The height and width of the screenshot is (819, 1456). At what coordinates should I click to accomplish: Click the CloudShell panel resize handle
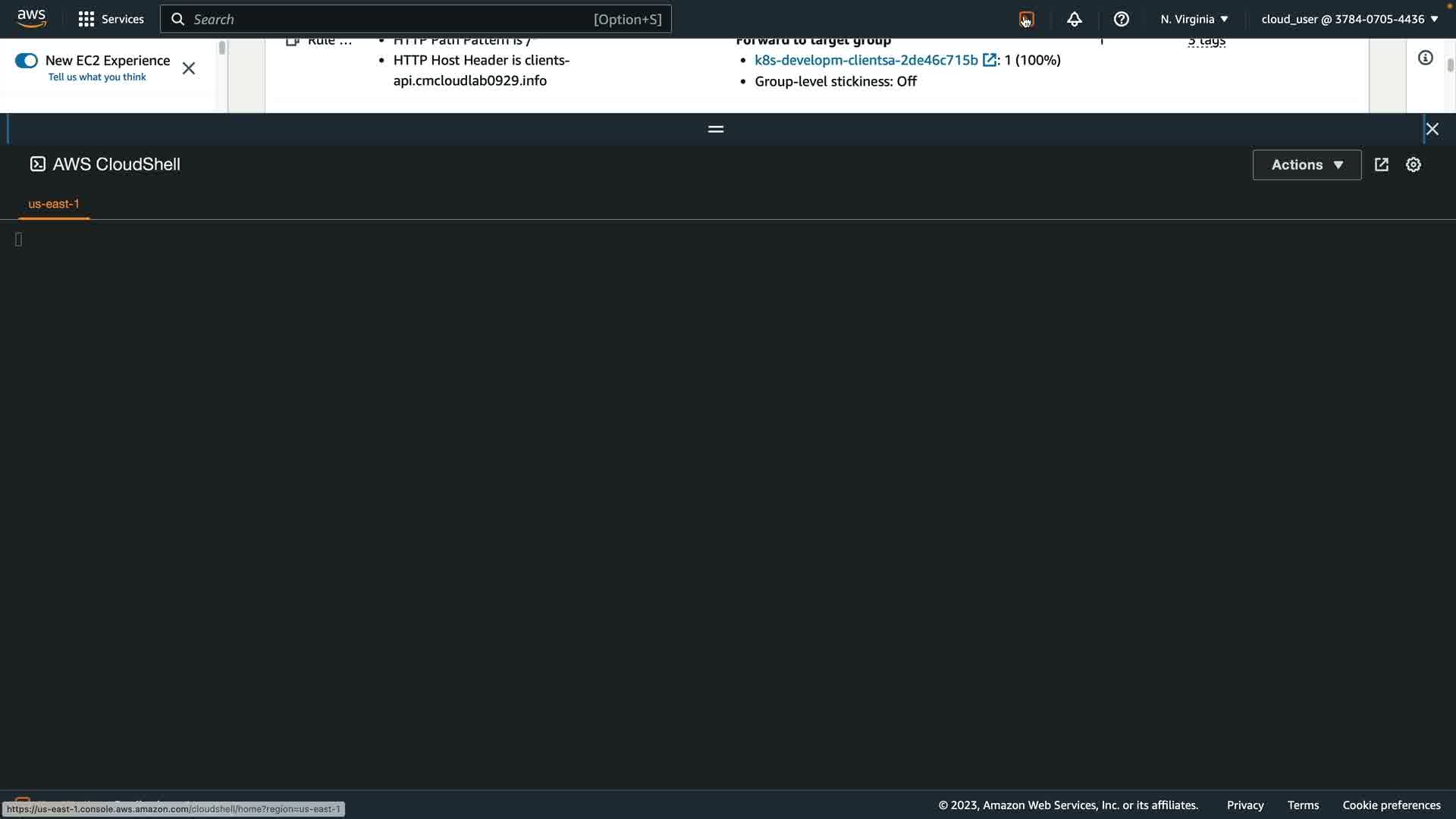715,129
